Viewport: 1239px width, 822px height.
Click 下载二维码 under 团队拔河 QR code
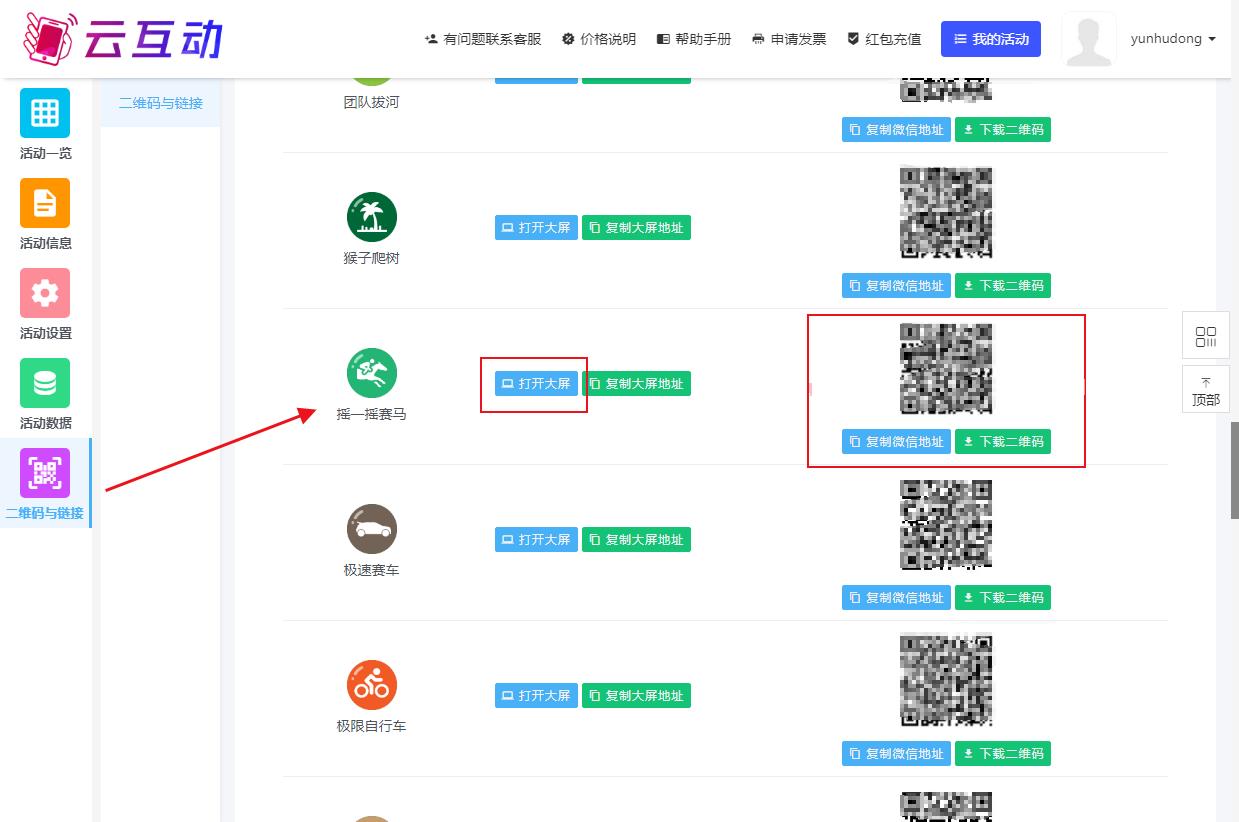coord(1003,130)
